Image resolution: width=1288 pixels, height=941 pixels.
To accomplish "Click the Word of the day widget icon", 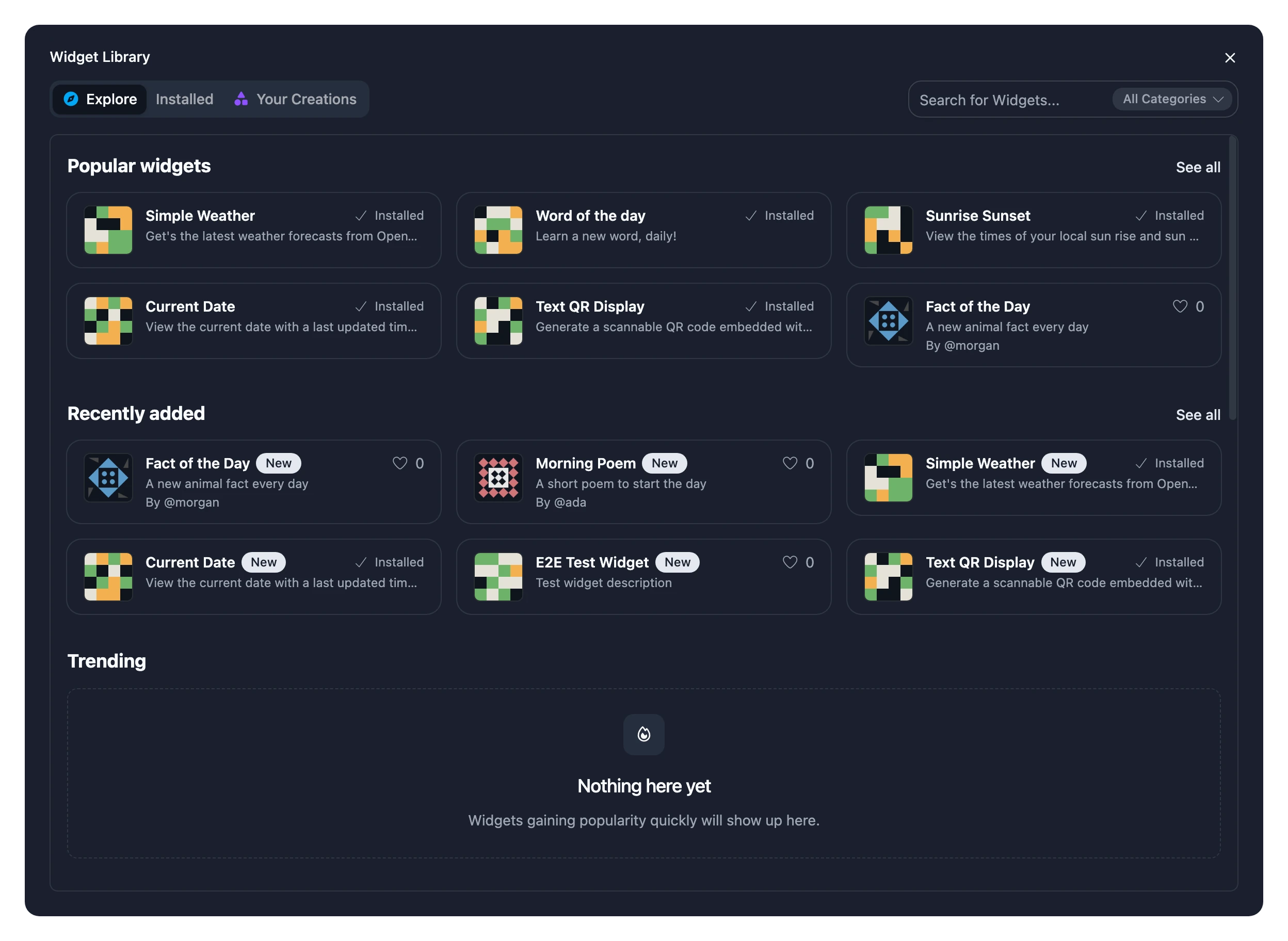I will pos(498,230).
